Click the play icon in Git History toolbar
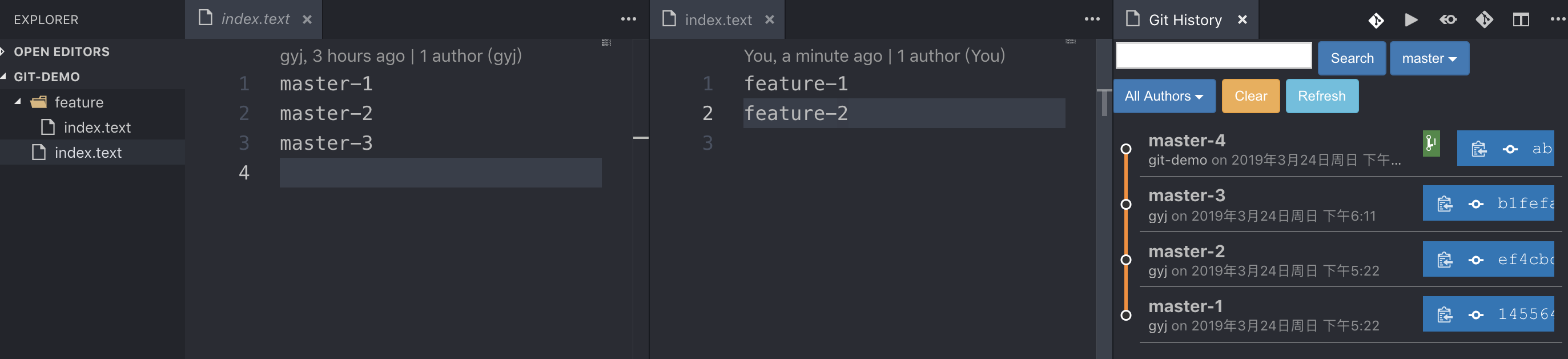 tap(1411, 20)
